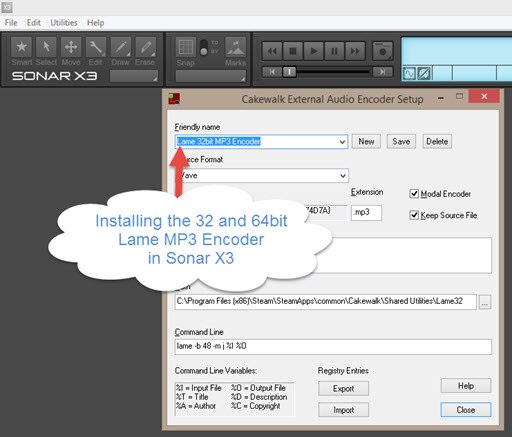Open the Snap resolution dropdown
This screenshot has width=512, height=437.
point(211,76)
